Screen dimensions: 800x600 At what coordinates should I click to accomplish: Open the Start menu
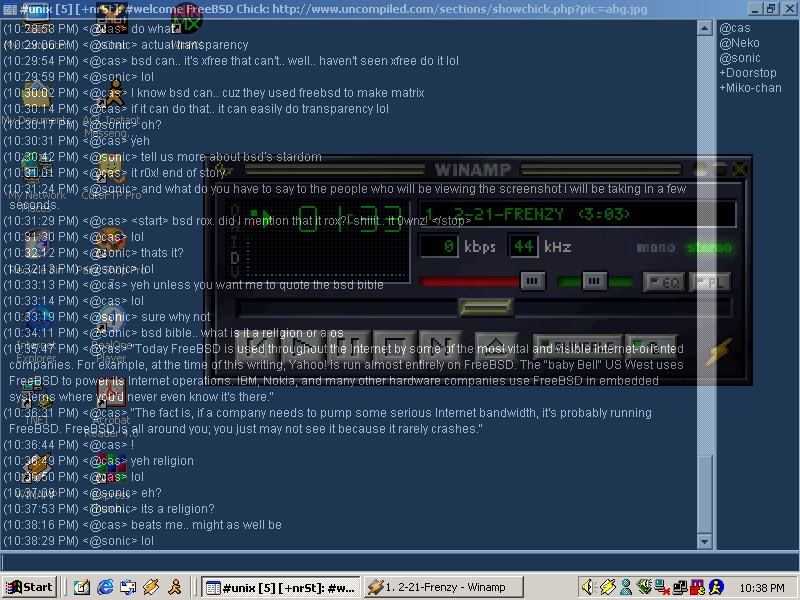(x=29, y=587)
